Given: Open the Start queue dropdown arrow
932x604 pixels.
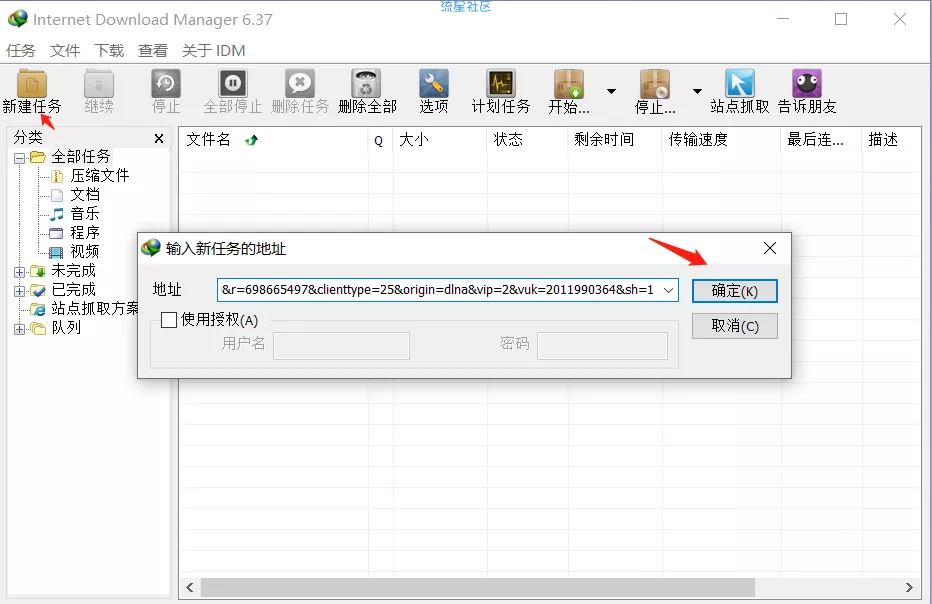Looking at the screenshot, I should pyautogui.click(x=611, y=92).
